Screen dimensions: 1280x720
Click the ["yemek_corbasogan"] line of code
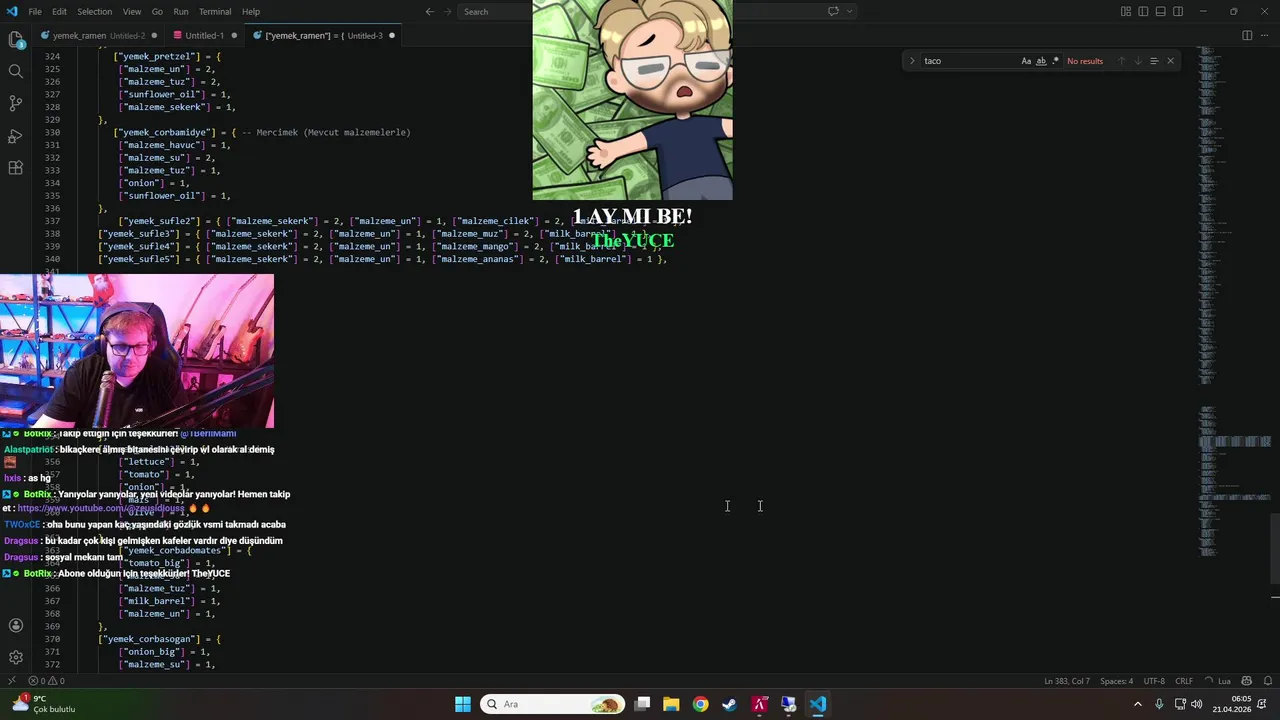point(159,639)
